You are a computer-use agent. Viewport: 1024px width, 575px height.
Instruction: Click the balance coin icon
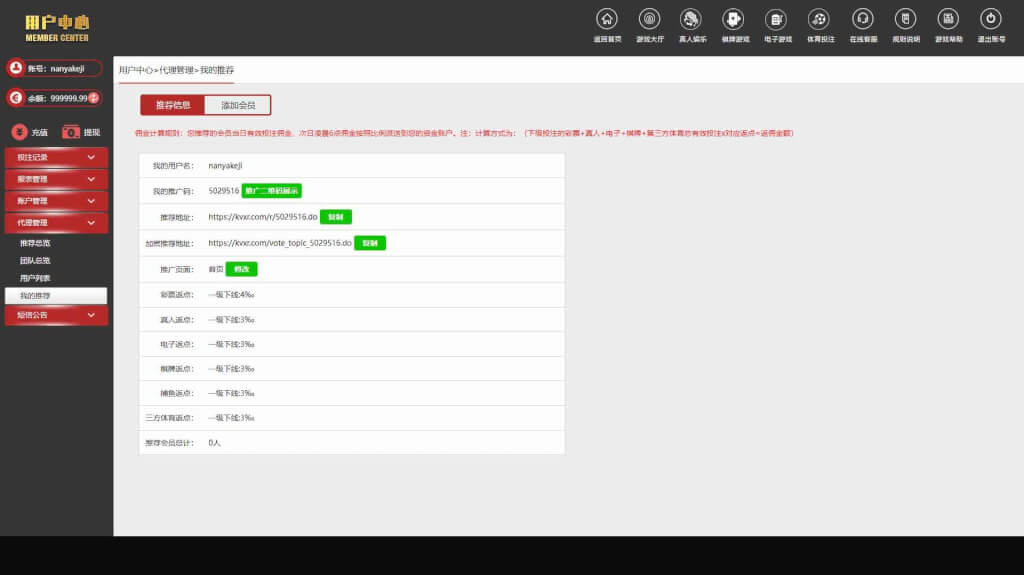click(x=16, y=97)
